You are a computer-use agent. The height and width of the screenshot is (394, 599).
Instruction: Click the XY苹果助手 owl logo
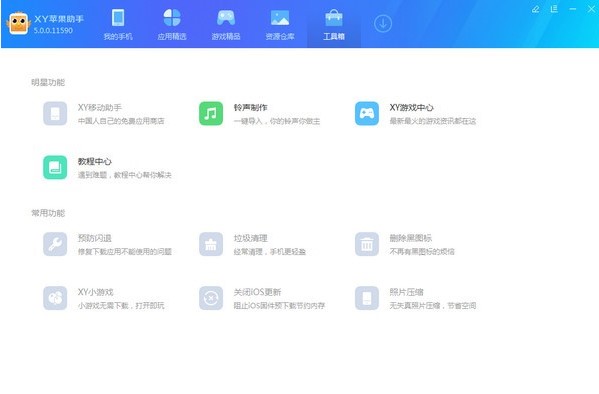point(19,24)
